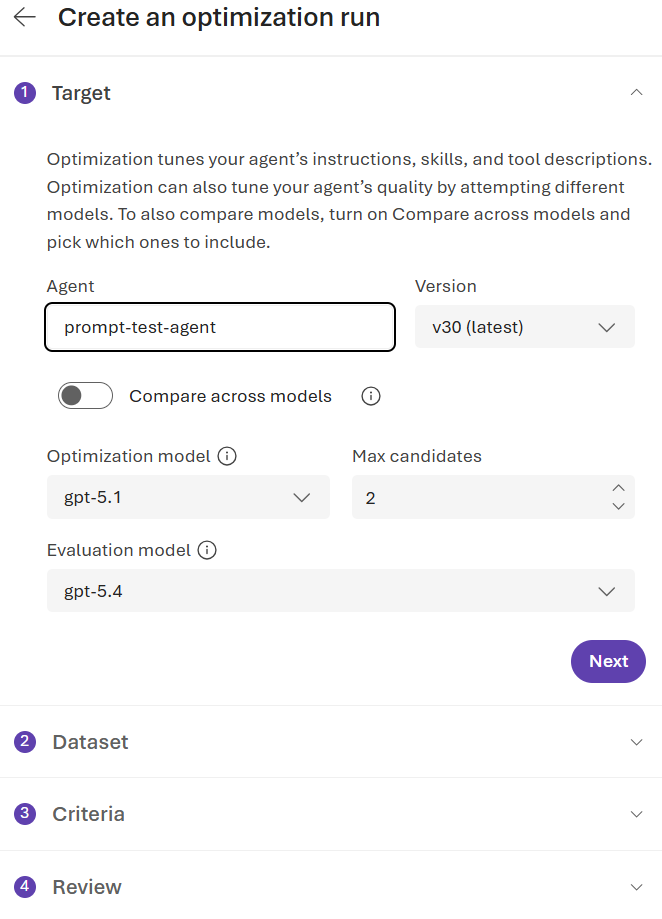662x919 pixels.
Task: Click the step 2 Dataset number badge
Action: [x=25, y=742]
